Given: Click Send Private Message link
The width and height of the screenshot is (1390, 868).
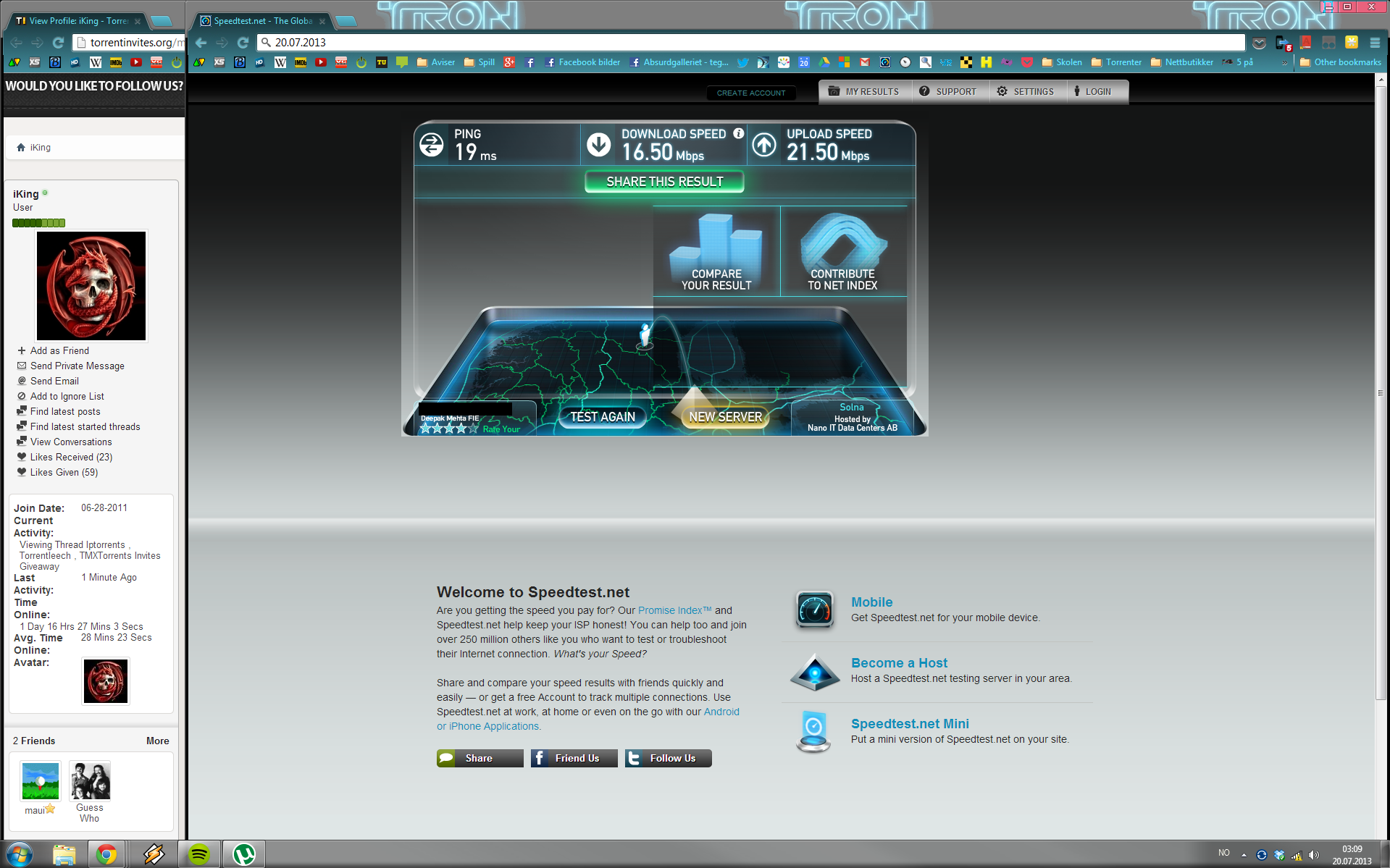Looking at the screenshot, I should [78, 366].
